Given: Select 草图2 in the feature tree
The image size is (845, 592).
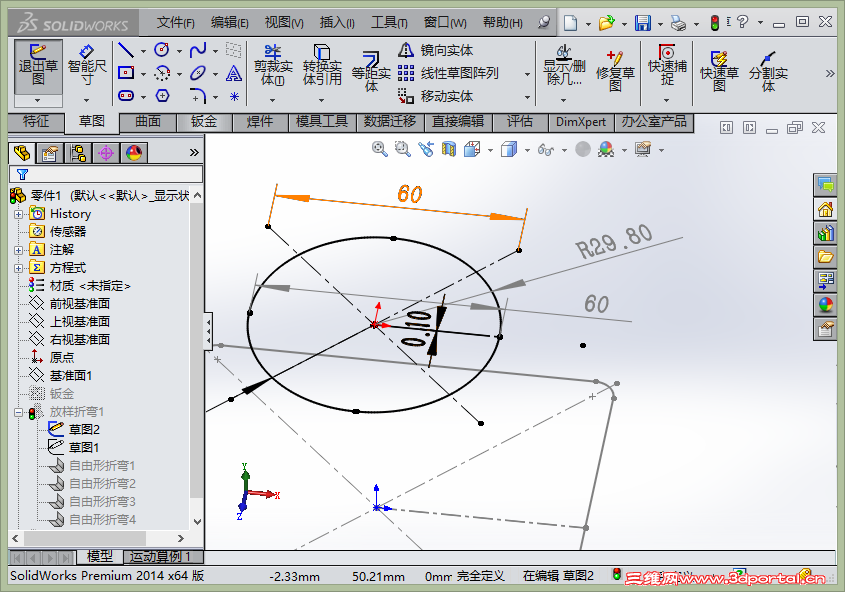Looking at the screenshot, I should (74, 429).
